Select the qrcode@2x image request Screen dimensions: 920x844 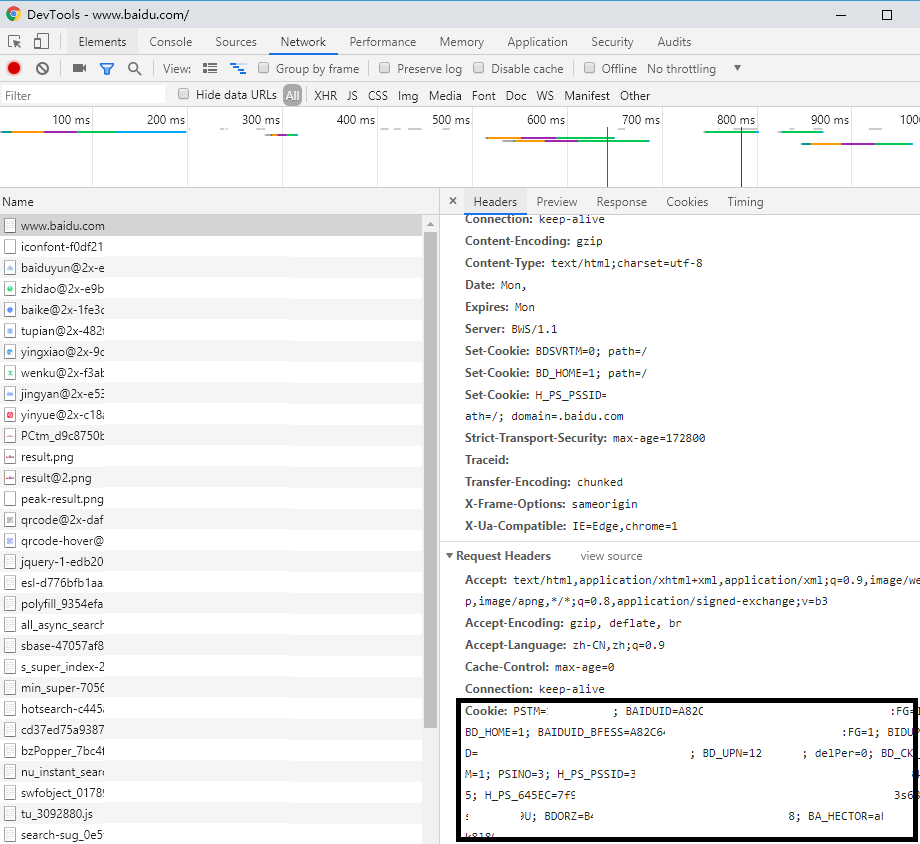click(211, 520)
